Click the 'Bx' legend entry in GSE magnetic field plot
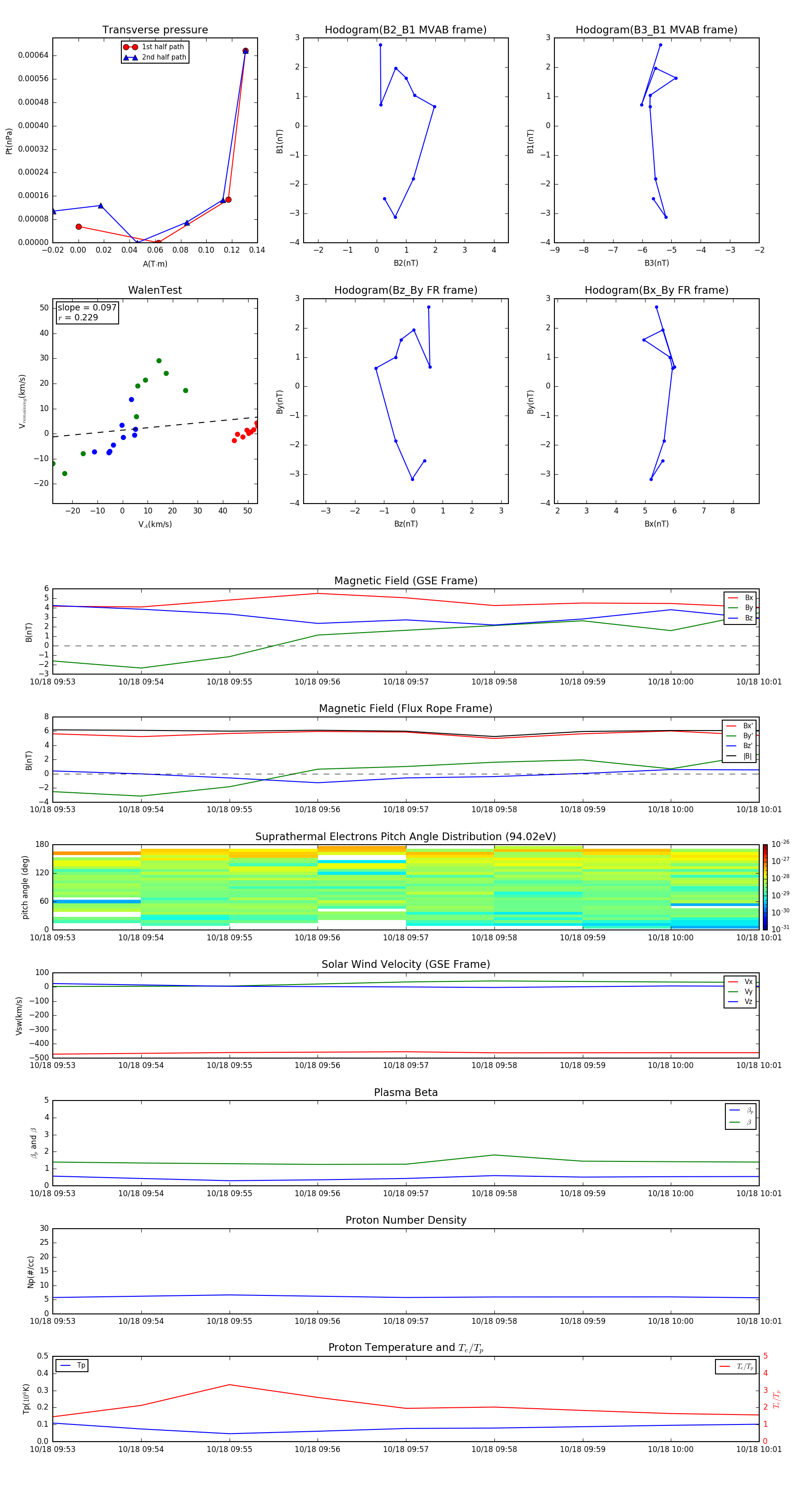812x1489 pixels. click(740, 598)
